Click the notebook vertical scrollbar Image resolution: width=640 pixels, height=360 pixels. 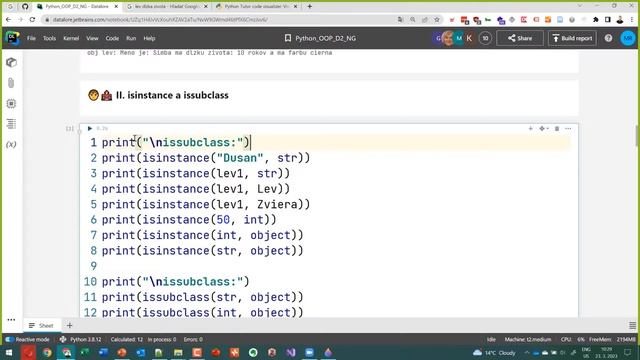click(x=637, y=135)
